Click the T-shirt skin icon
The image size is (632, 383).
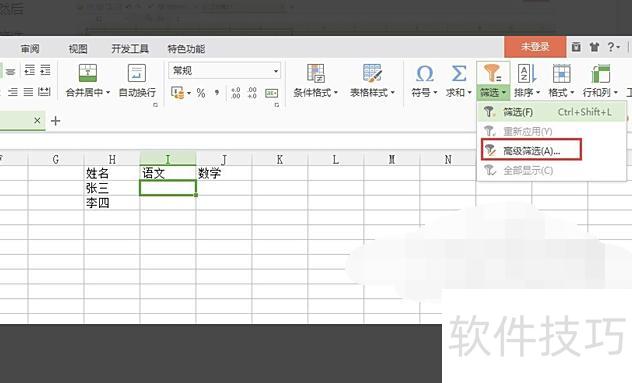pos(594,47)
